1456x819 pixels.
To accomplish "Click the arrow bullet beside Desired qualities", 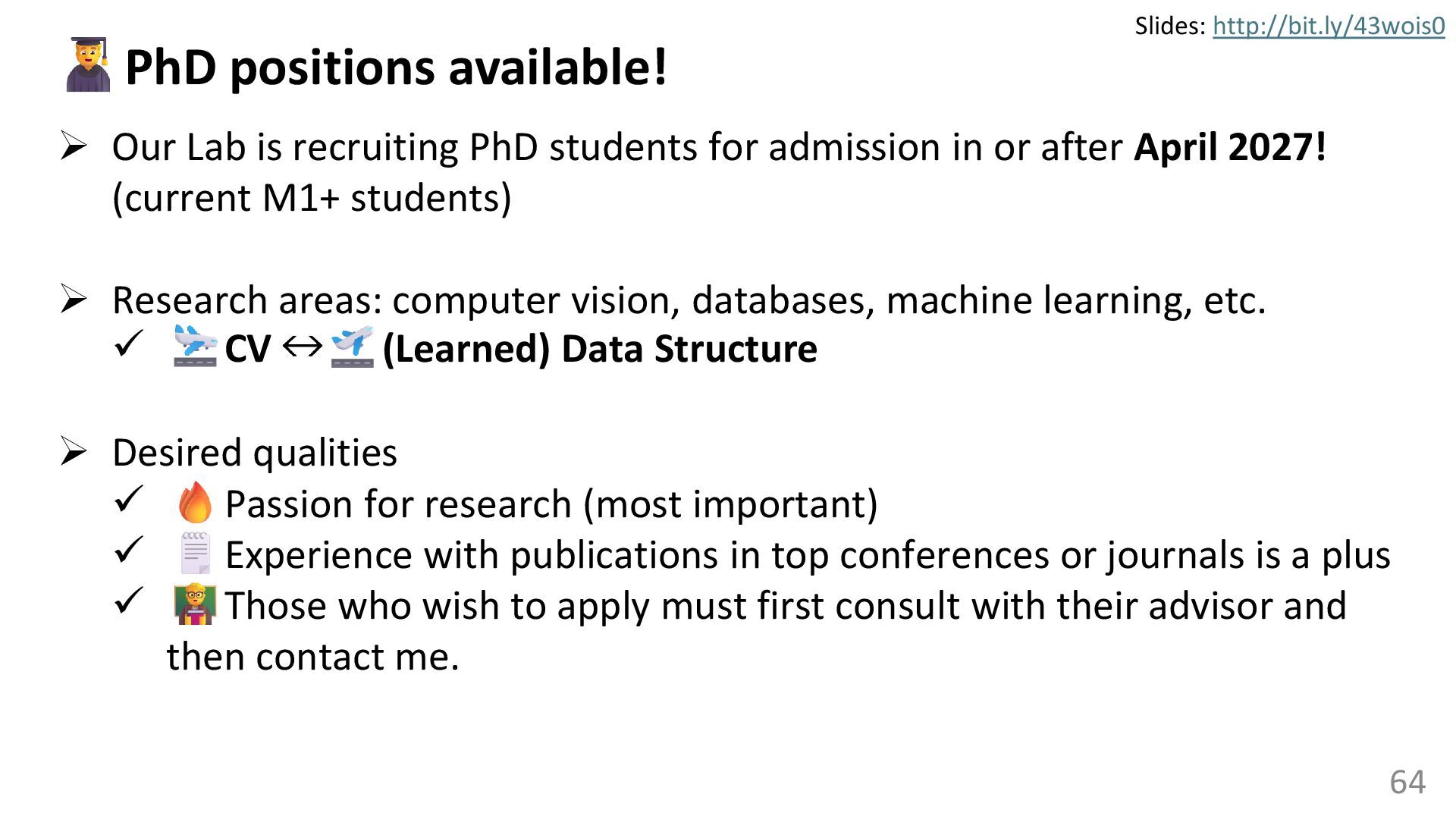I will pyautogui.click(x=74, y=451).
